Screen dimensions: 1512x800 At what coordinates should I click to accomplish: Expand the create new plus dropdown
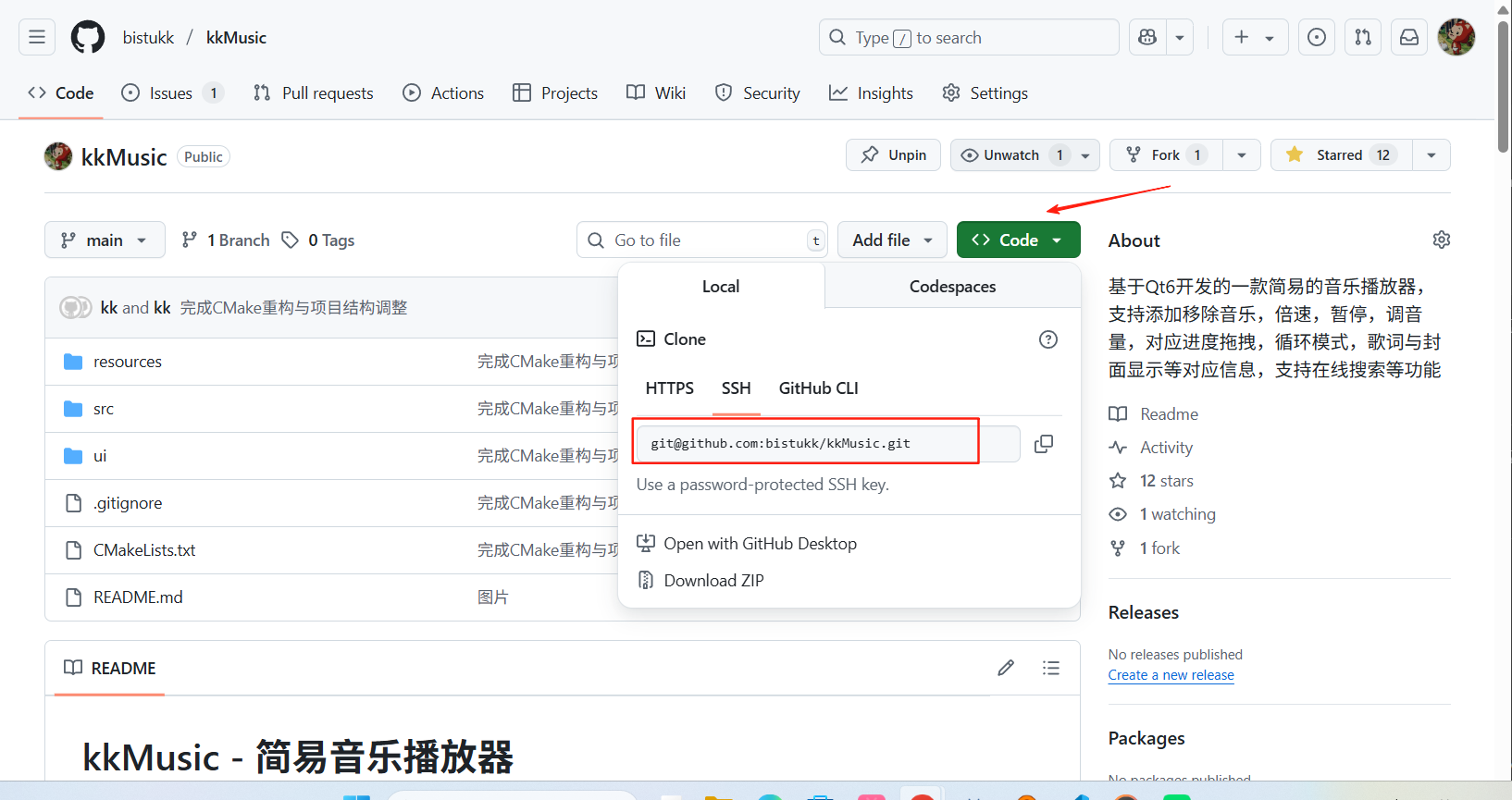tap(1255, 37)
